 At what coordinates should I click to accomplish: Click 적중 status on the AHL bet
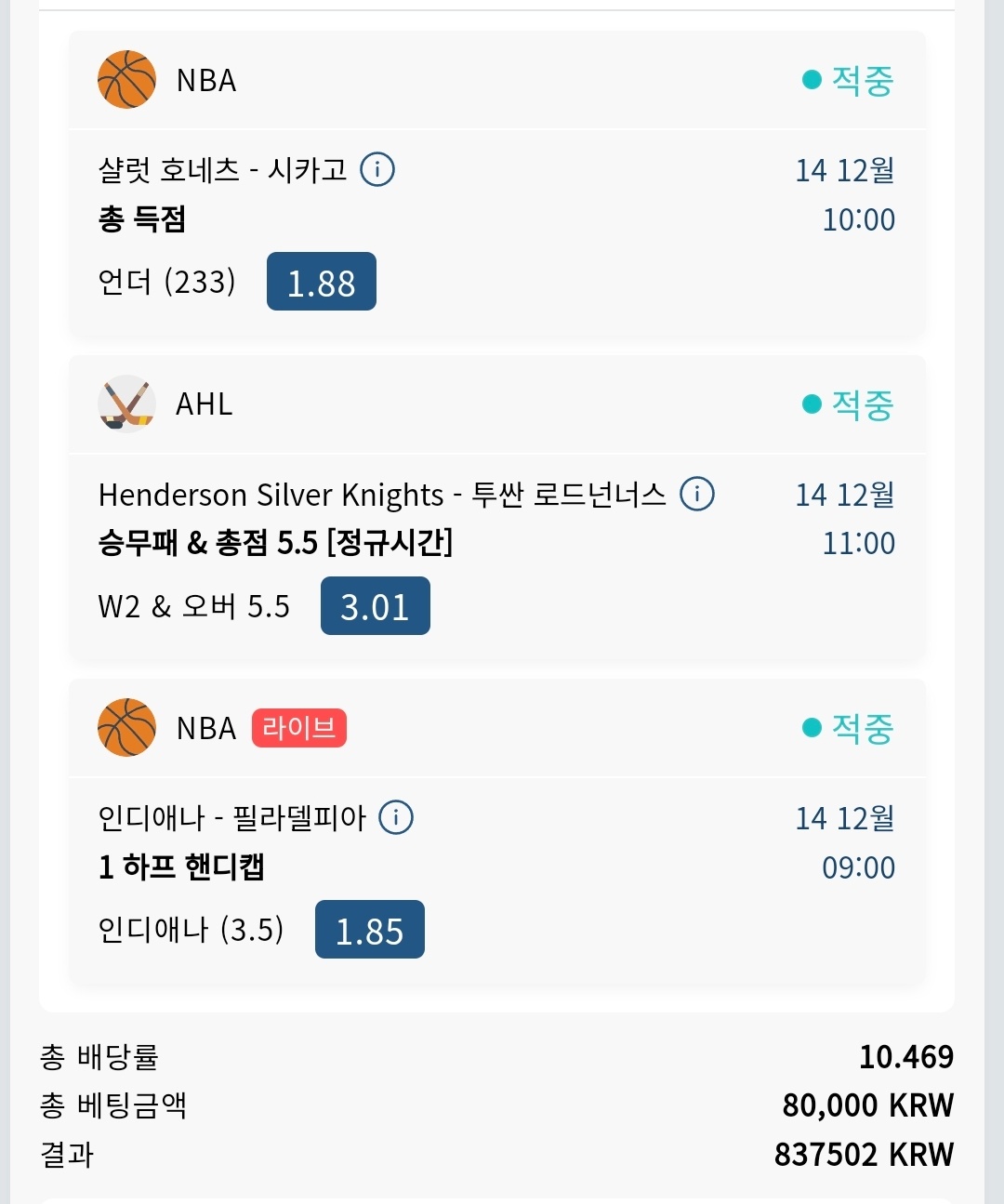[x=849, y=404]
